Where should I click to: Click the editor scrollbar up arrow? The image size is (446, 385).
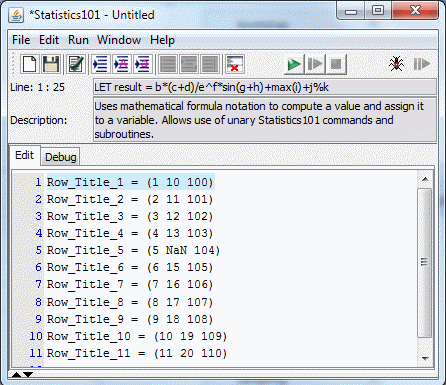(x=425, y=179)
